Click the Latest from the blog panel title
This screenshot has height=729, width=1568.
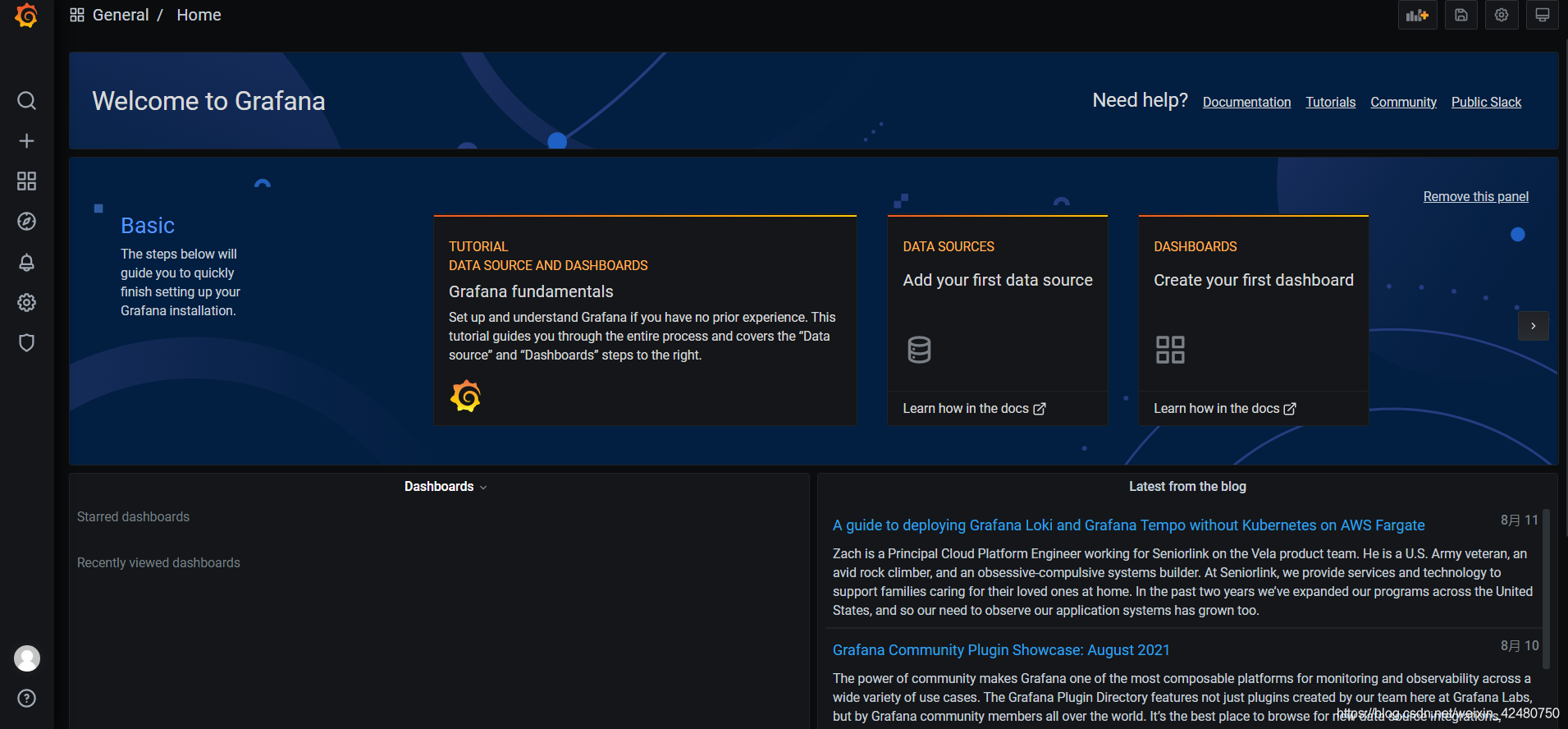coord(1187,487)
